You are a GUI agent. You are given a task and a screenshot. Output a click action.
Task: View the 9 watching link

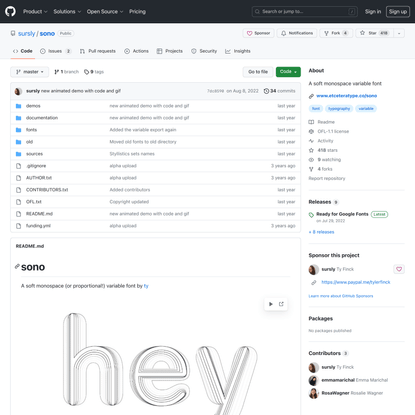coord(325,159)
